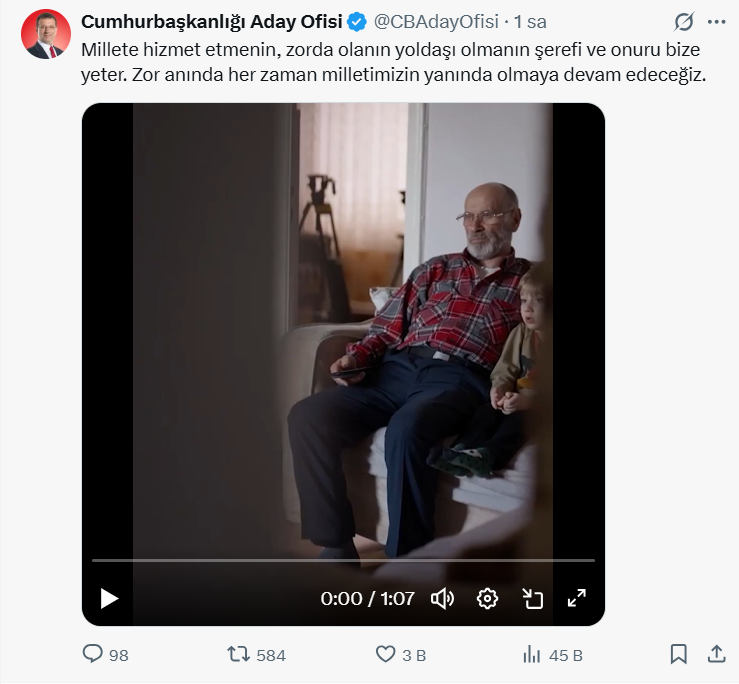Bookmark this post
Screen dimensions: 739x684
pyautogui.click(x=678, y=654)
